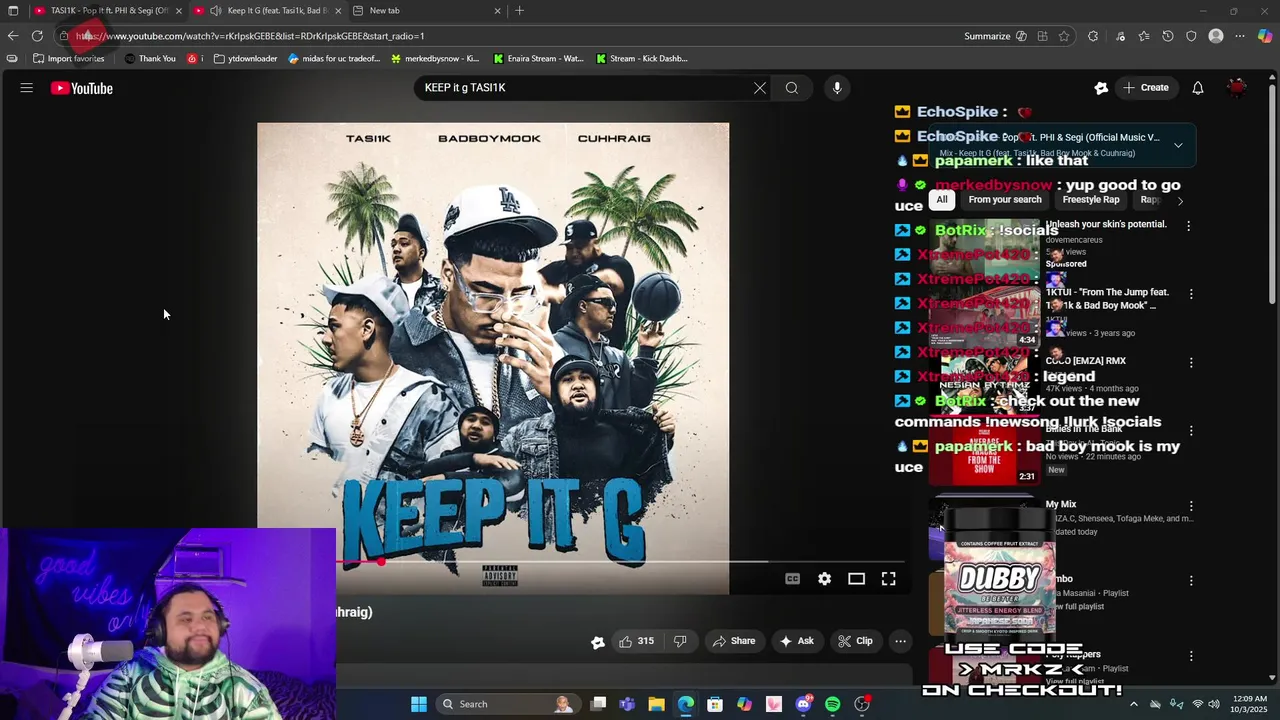Open browser essentials shield icon

click(x=1191, y=36)
